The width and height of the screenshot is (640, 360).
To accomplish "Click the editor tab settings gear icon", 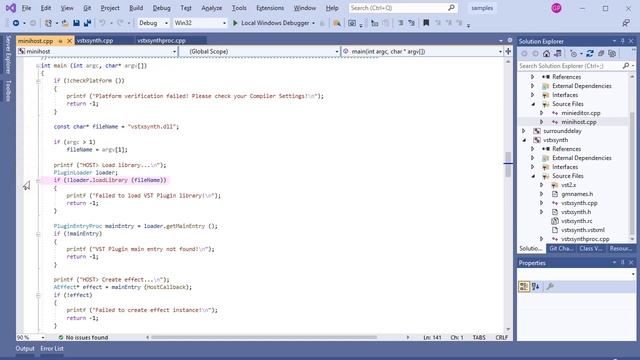I will coord(510,40).
